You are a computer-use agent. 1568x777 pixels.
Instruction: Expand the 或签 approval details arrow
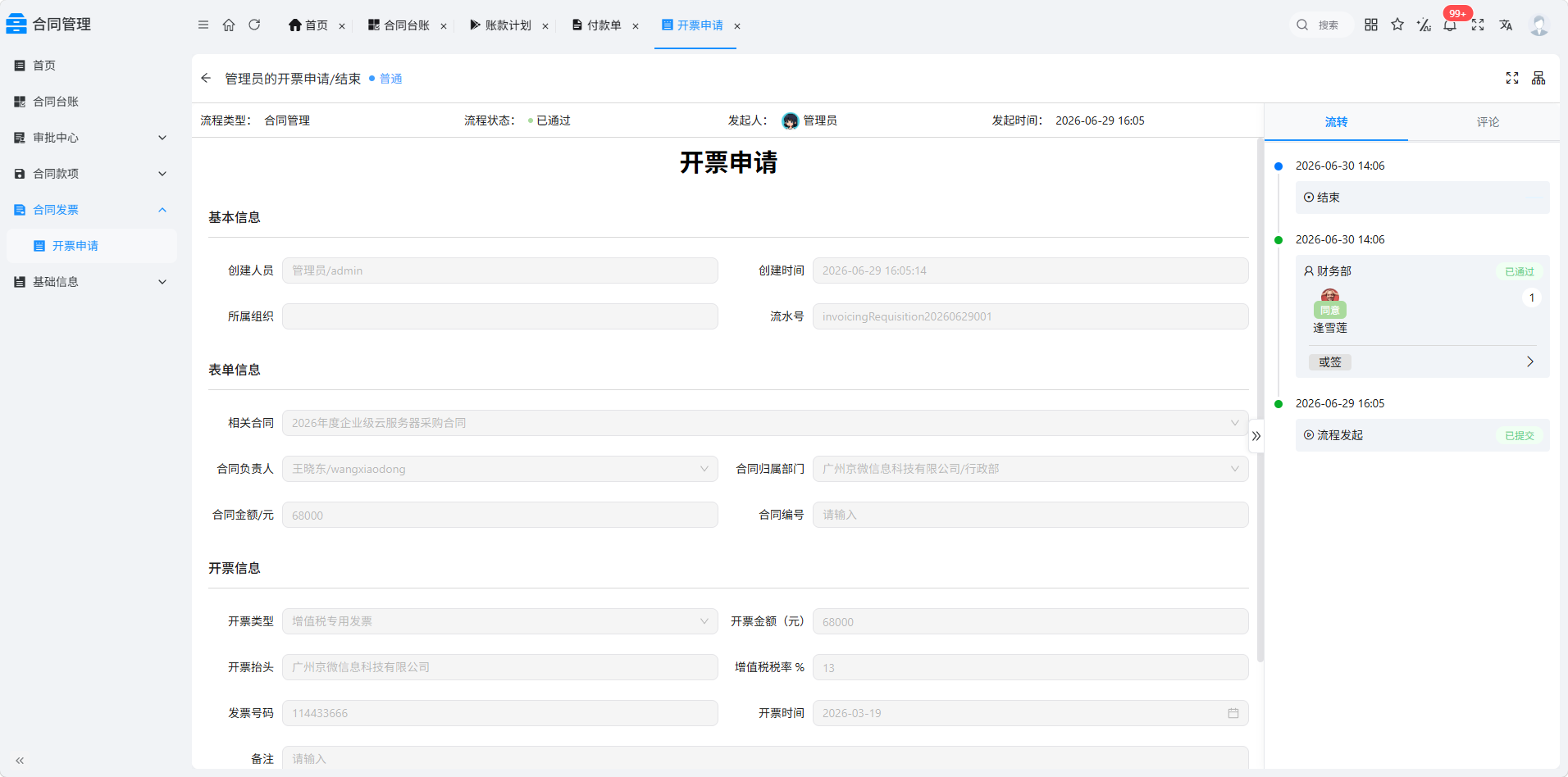1529,361
